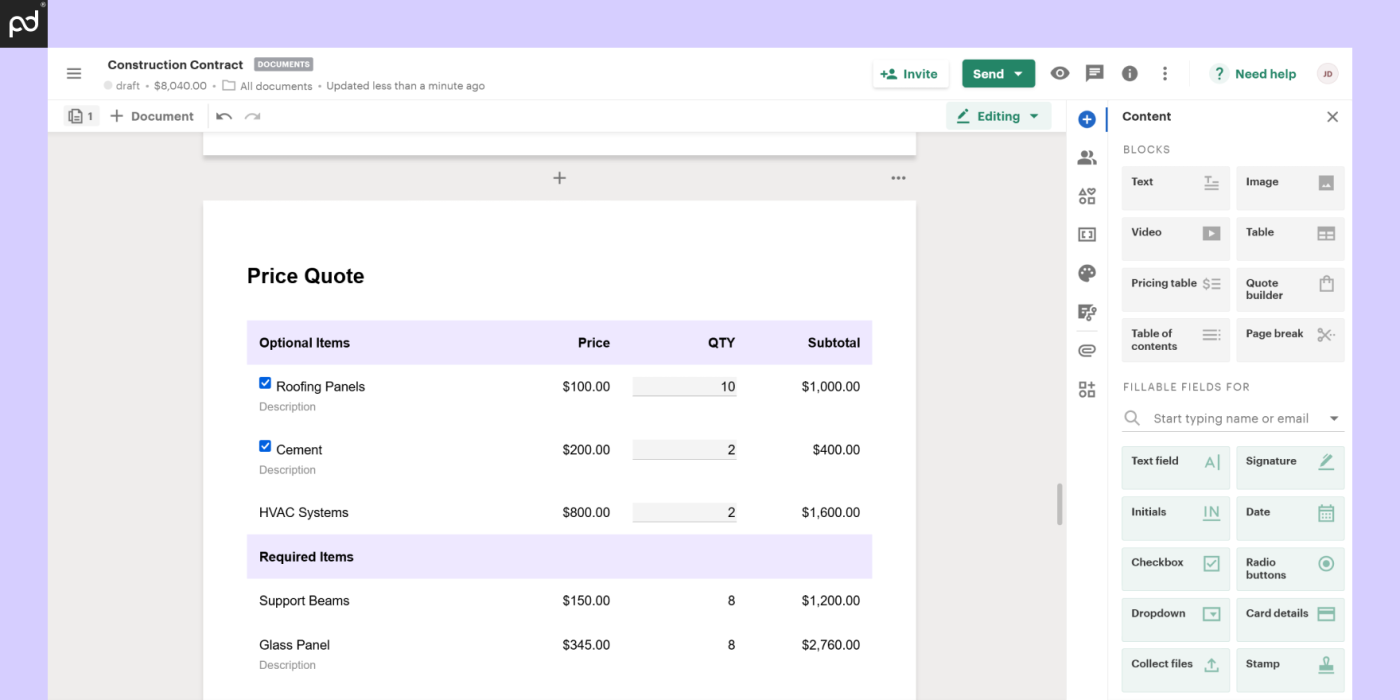Uncheck the Roofing Panels optional item

pyautogui.click(x=265, y=383)
